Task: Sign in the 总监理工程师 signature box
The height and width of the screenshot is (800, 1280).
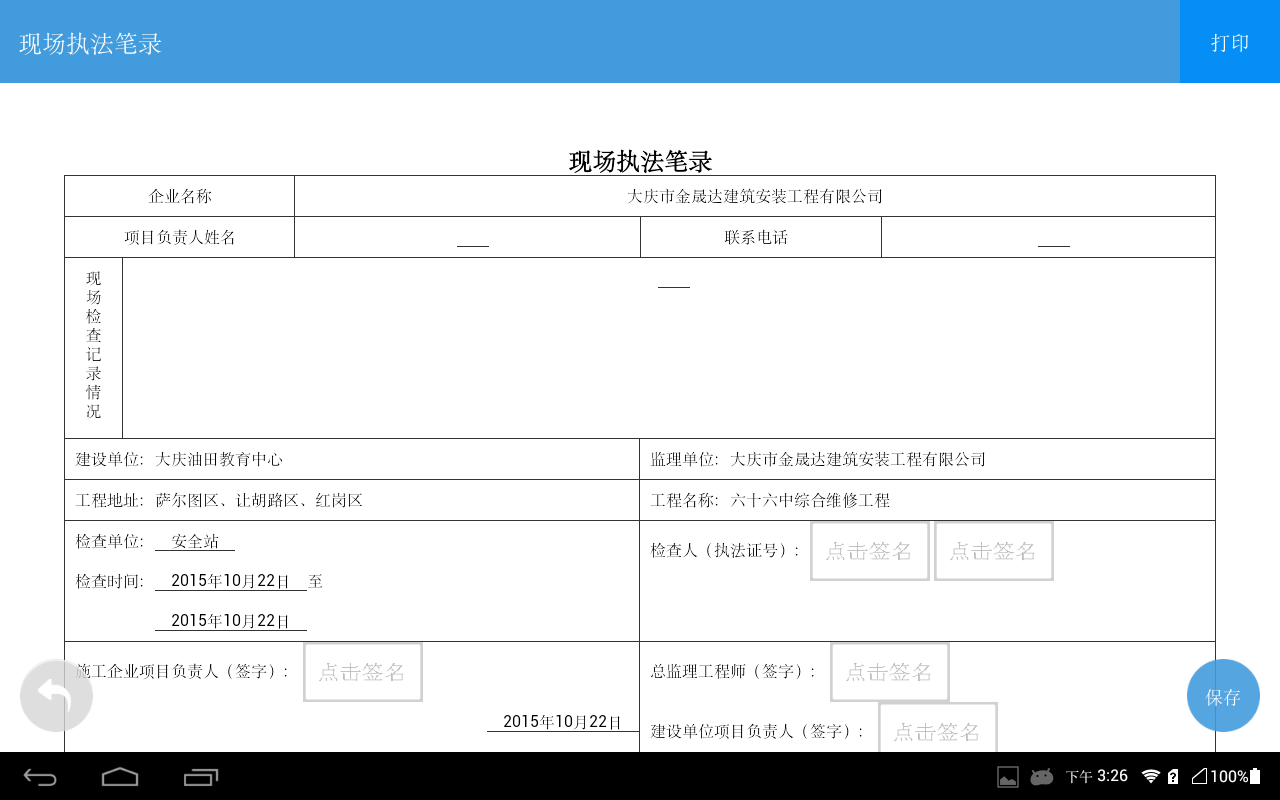Action: coord(889,672)
